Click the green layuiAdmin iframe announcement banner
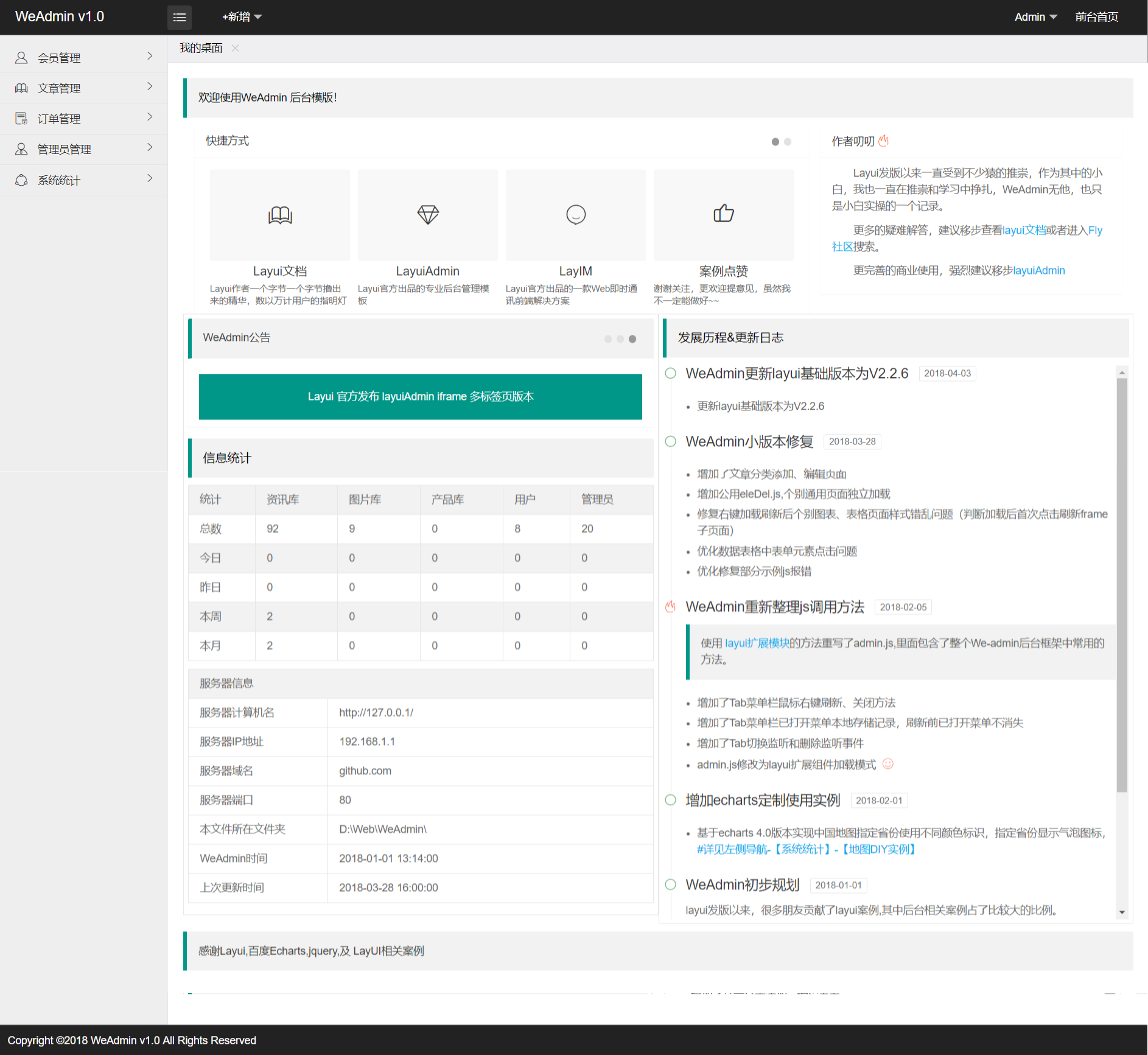 coord(420,396)
